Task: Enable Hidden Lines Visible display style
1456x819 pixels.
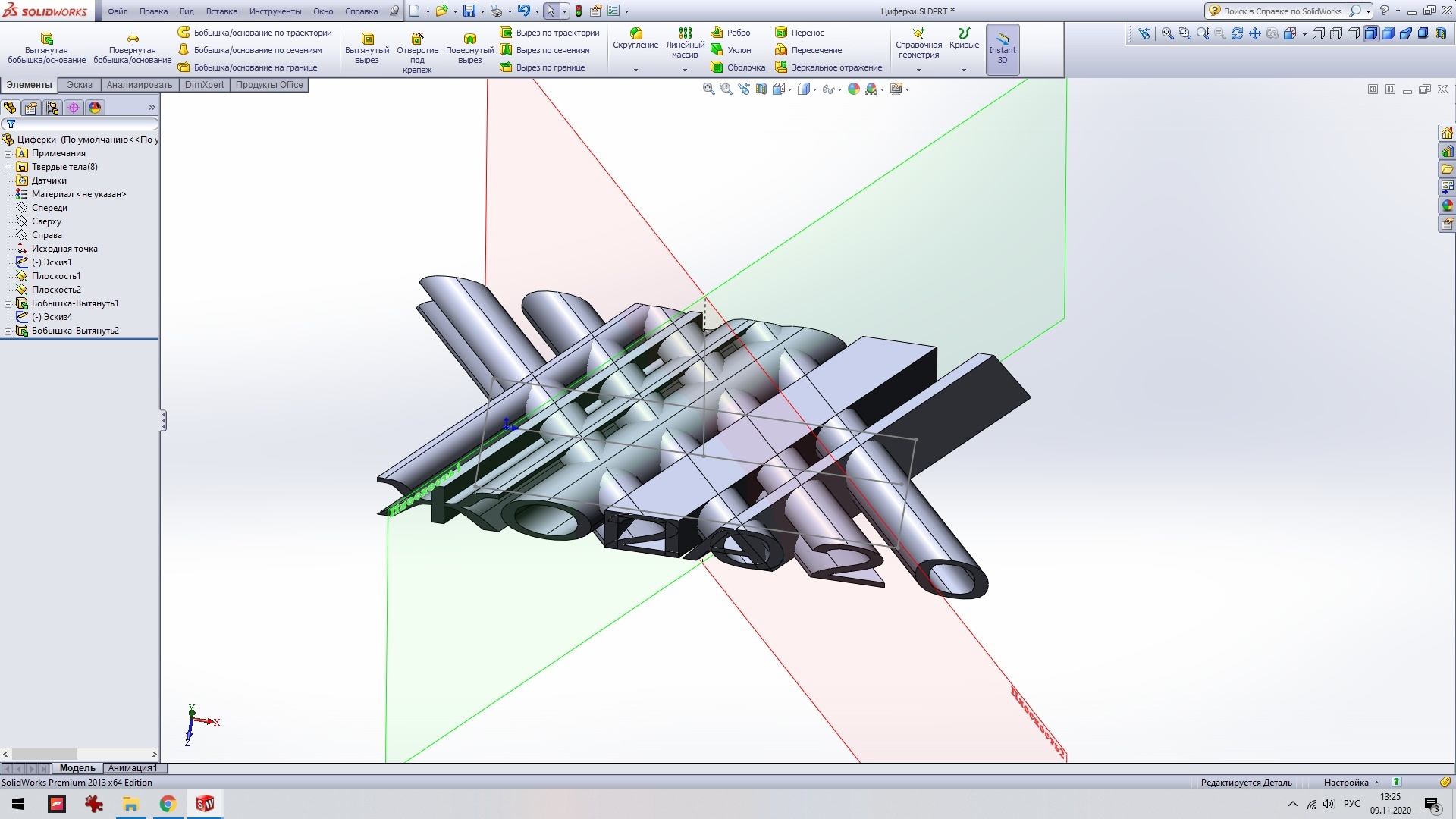Action: (1336, 33)
